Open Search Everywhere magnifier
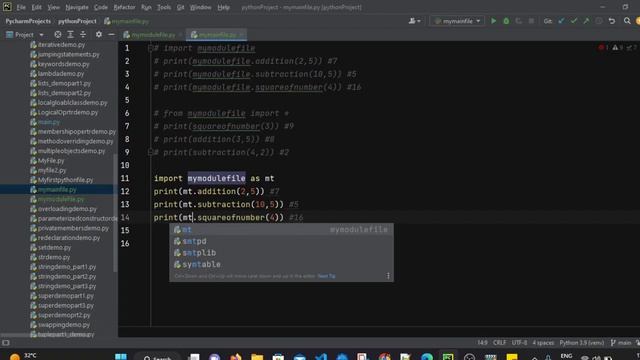 [x=627, y=21]
